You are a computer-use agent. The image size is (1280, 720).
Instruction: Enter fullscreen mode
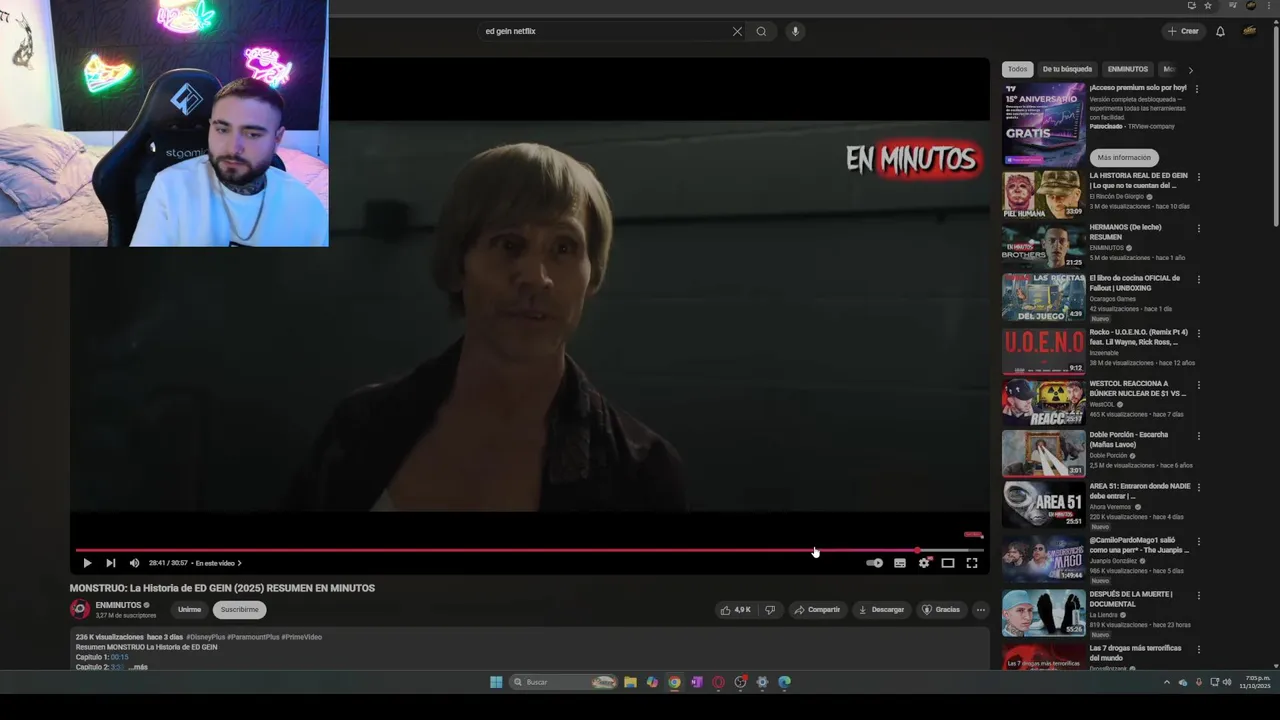click(972, 563)
